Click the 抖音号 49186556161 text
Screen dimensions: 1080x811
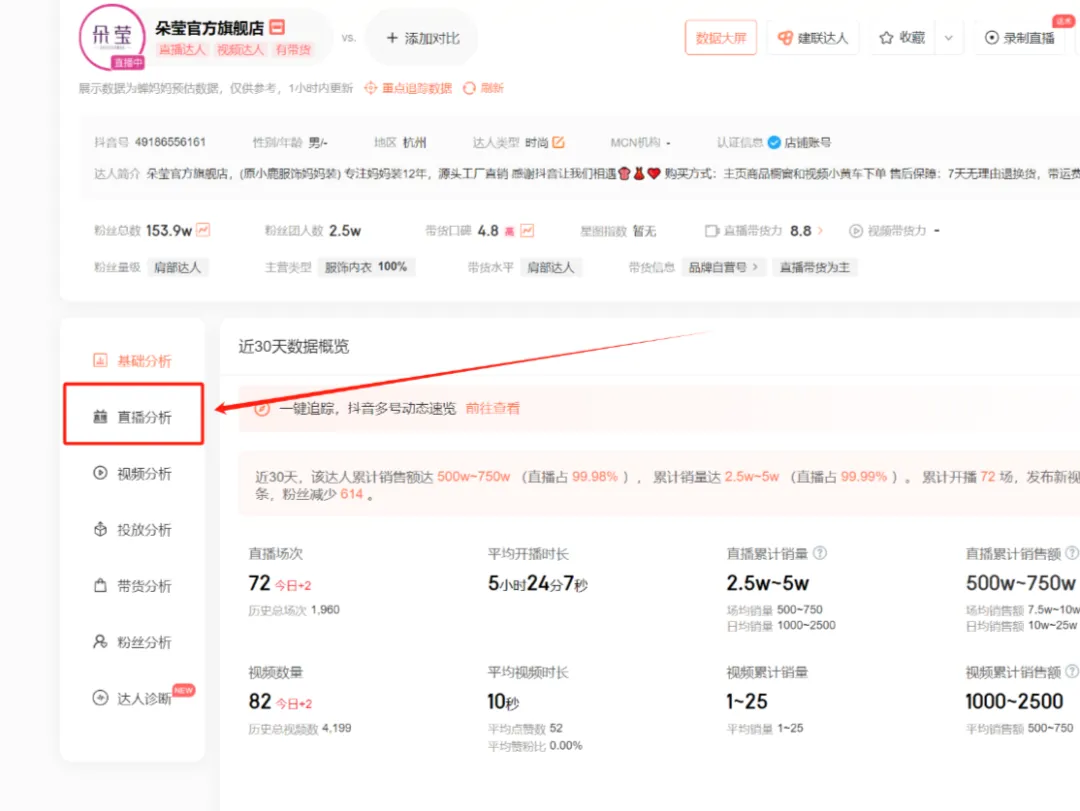(149, 142)
